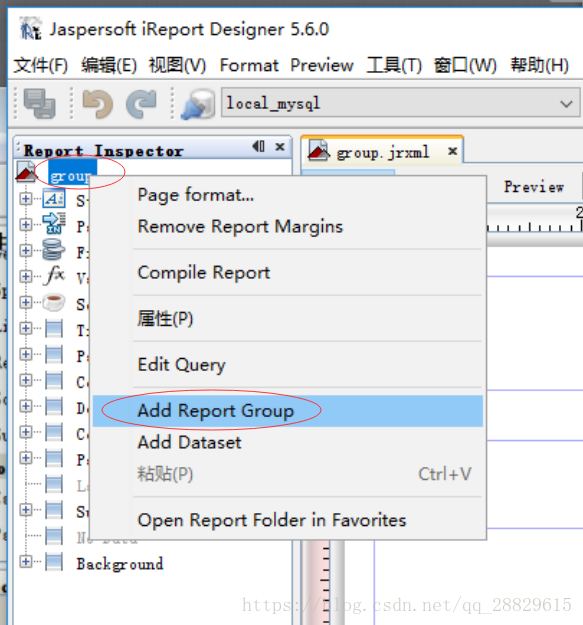This screenshot has height=625, width=583.
Task: Click the Background band icon
Action: tap(54, 562)
